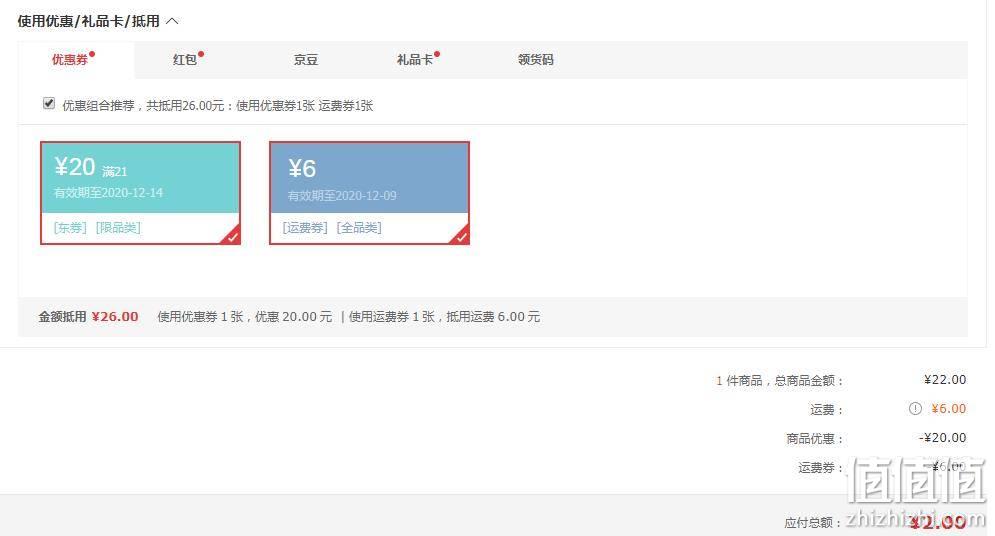Click the 使用优惠/礼品卡/抵用 header title
The image size is (995, 536).
click(x=88, y=21)
